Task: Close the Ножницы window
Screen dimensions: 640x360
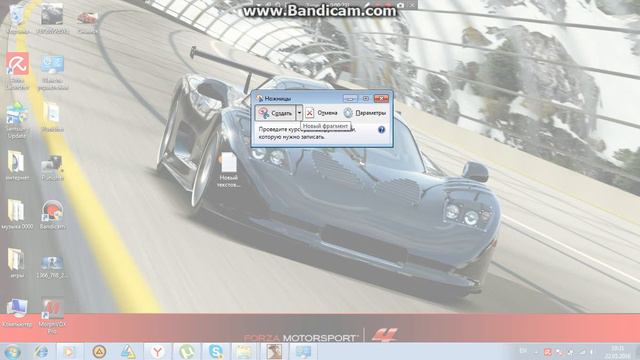Action: coord(381,98)
